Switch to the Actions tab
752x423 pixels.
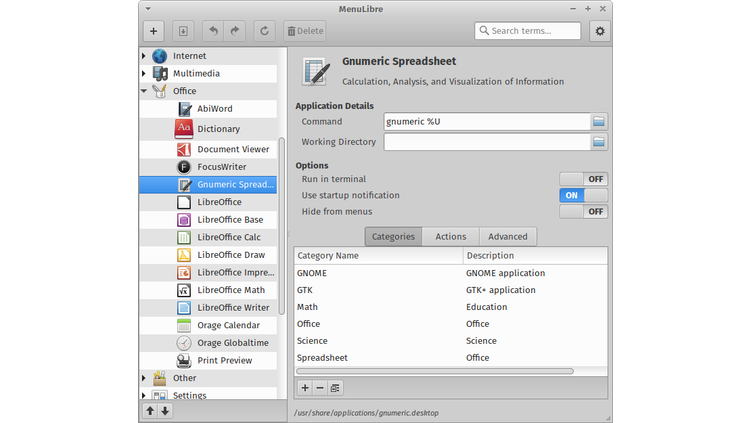click(450, 237)
